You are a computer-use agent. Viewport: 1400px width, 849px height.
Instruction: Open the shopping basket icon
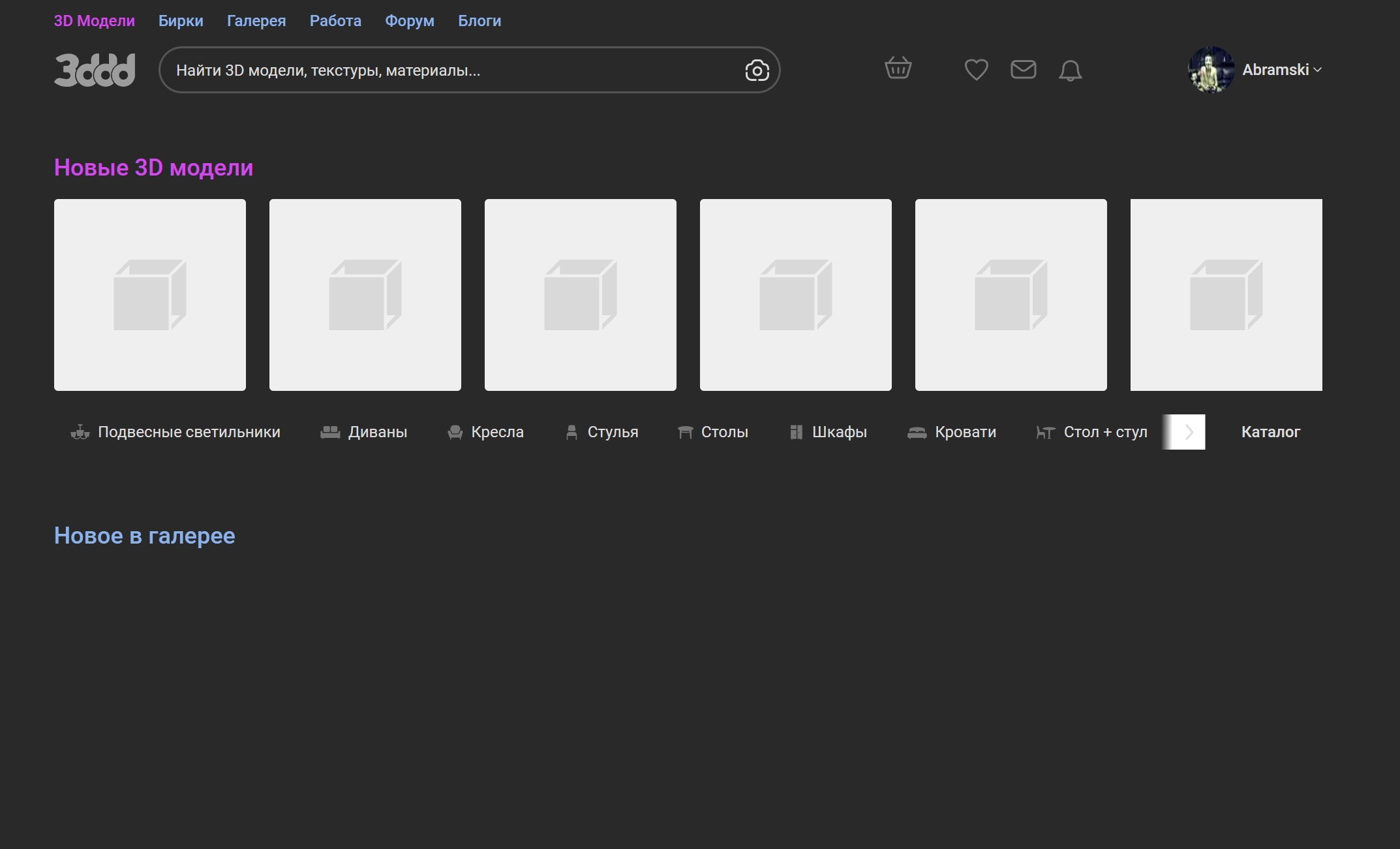[x=898, y=68]
